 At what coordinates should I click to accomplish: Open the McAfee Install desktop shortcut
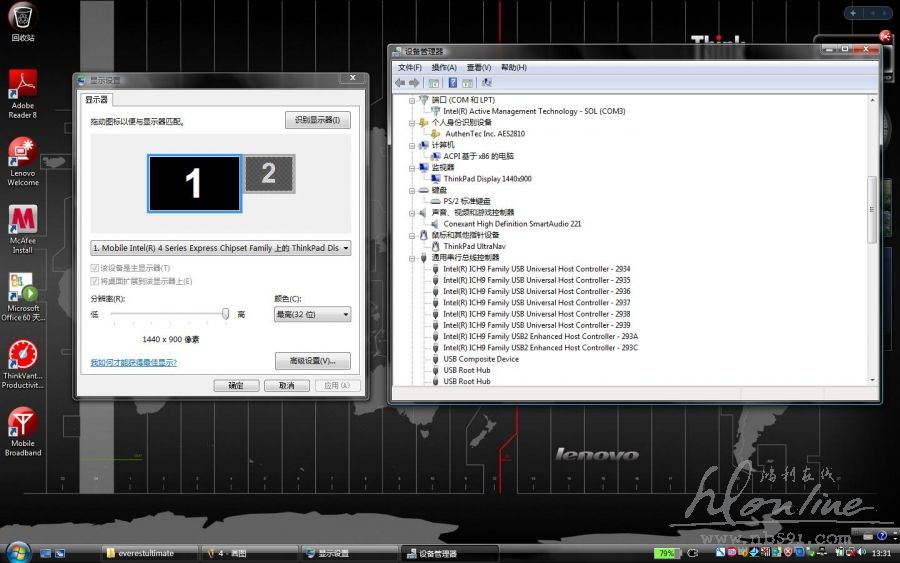point(22,222)
